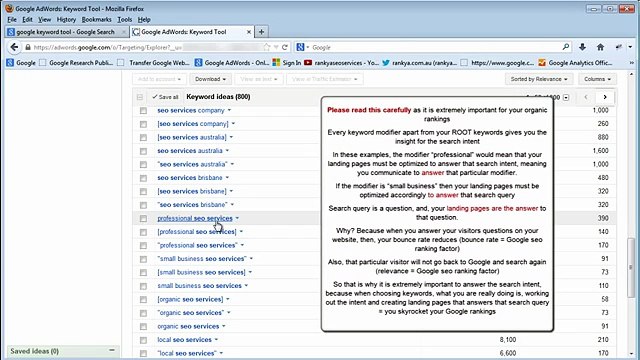Click the bookmark star icon in address bar

pyautogui.click(x=267, y=47)
